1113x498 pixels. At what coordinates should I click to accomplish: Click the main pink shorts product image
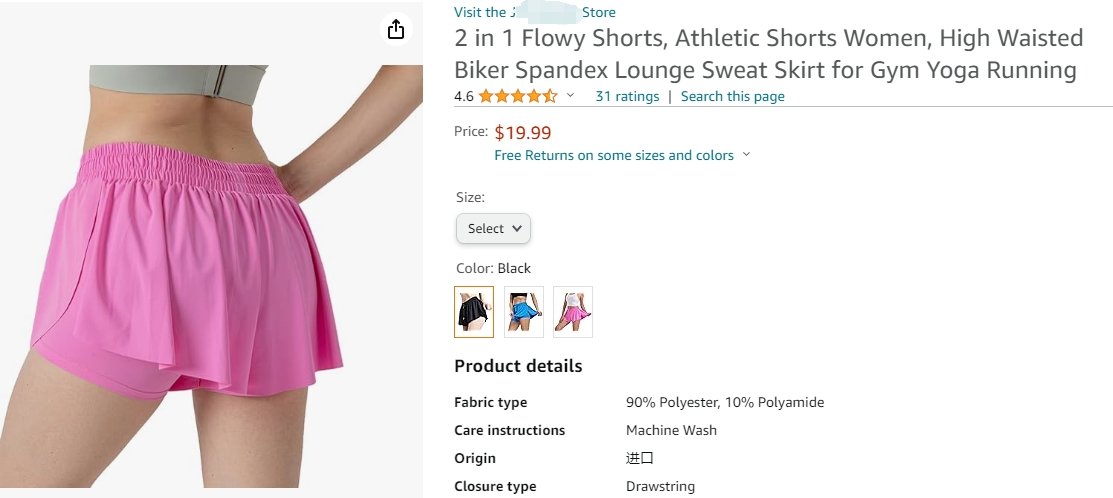[212, 275]
